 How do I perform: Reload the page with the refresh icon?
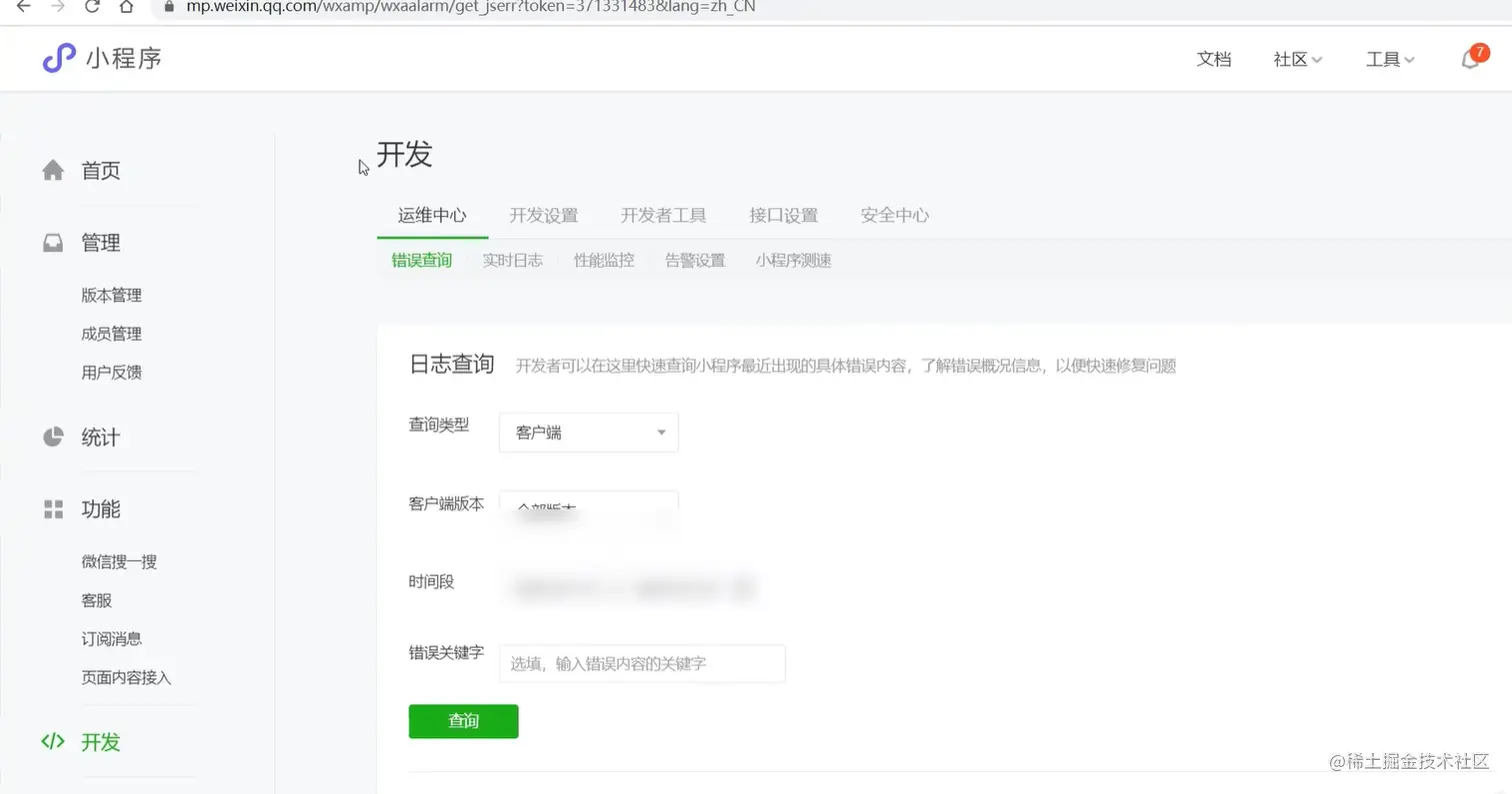[x=92, y=6]
